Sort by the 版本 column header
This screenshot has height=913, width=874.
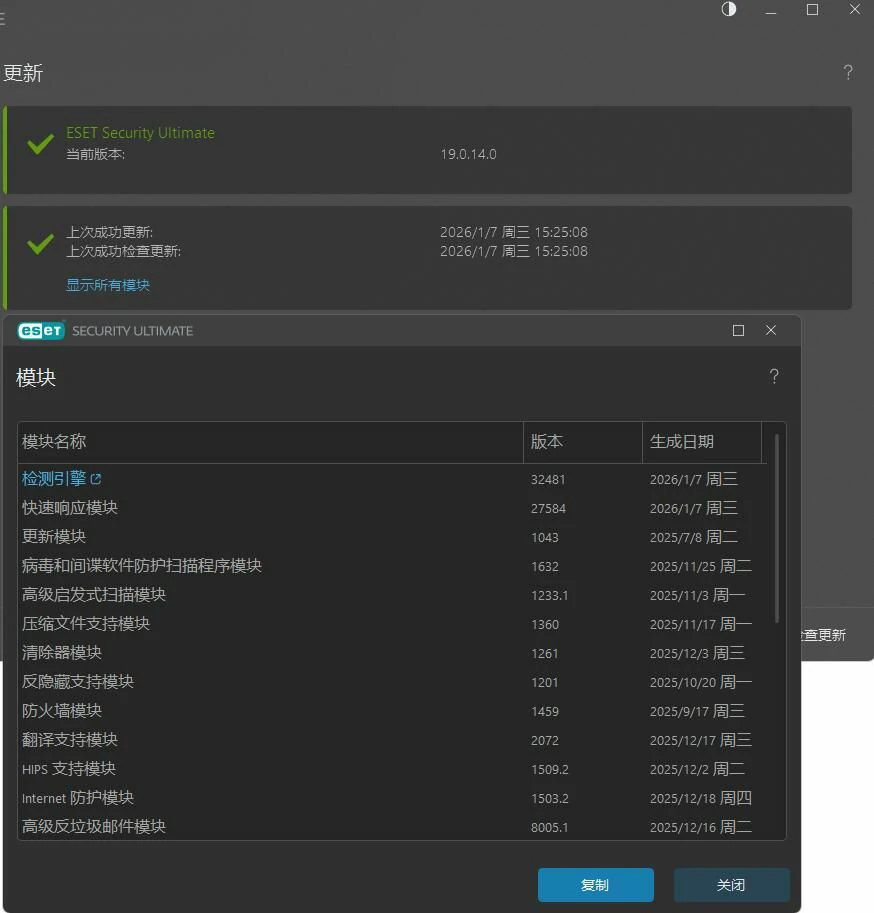click(582, 442)
